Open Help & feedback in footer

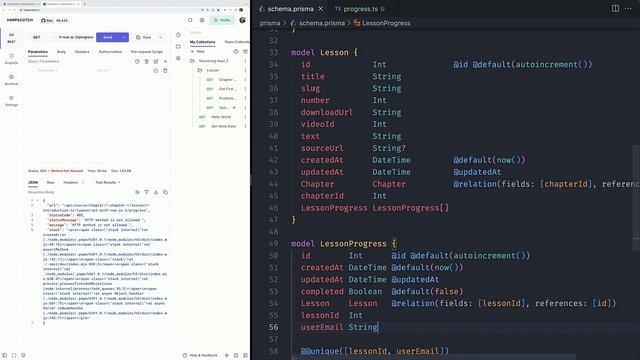pos(200,355)
